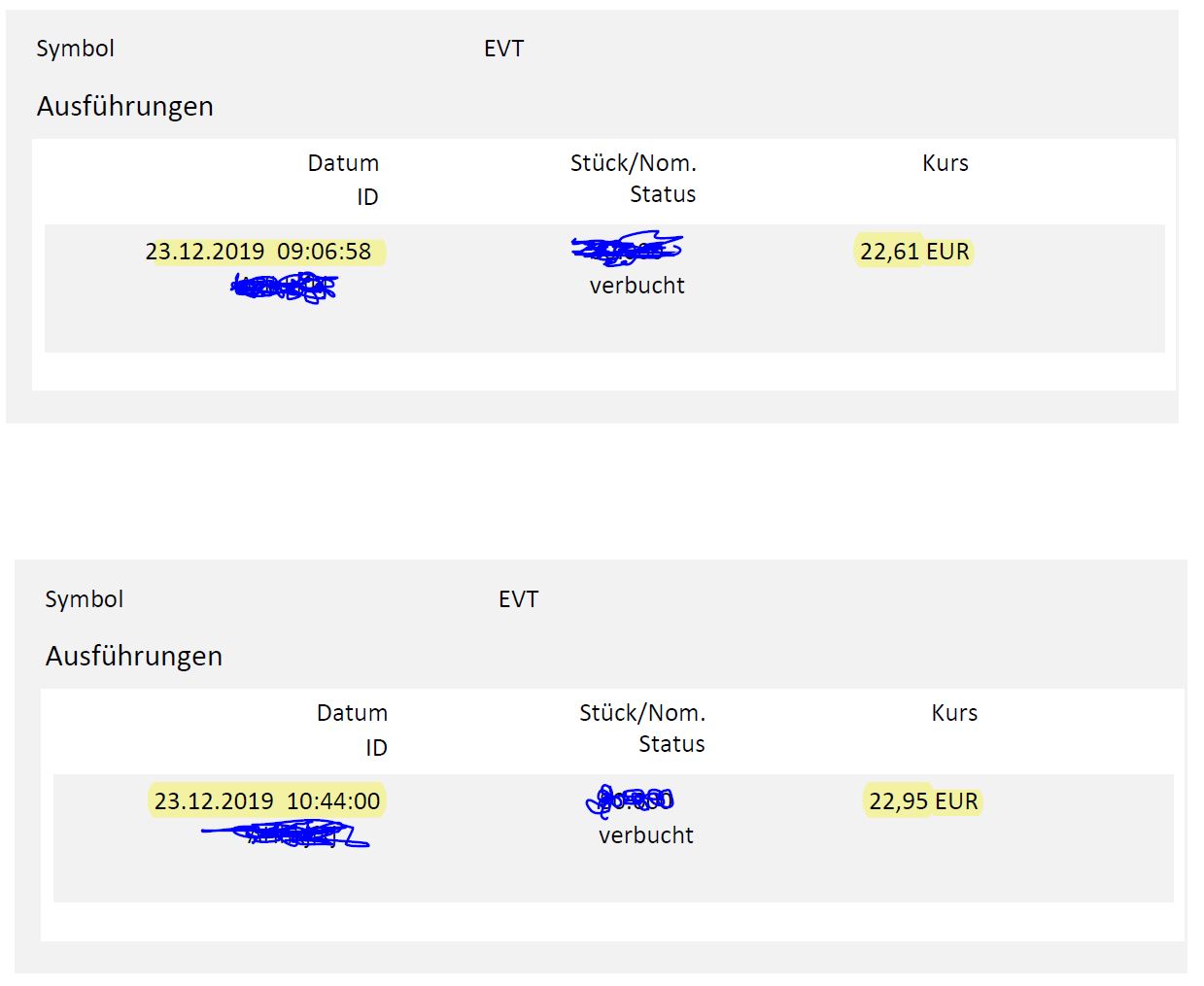Click the verbucht status of the 22,61 EUR execution
This screenshot has width=1204, height=986.
(x=637, y=286)
